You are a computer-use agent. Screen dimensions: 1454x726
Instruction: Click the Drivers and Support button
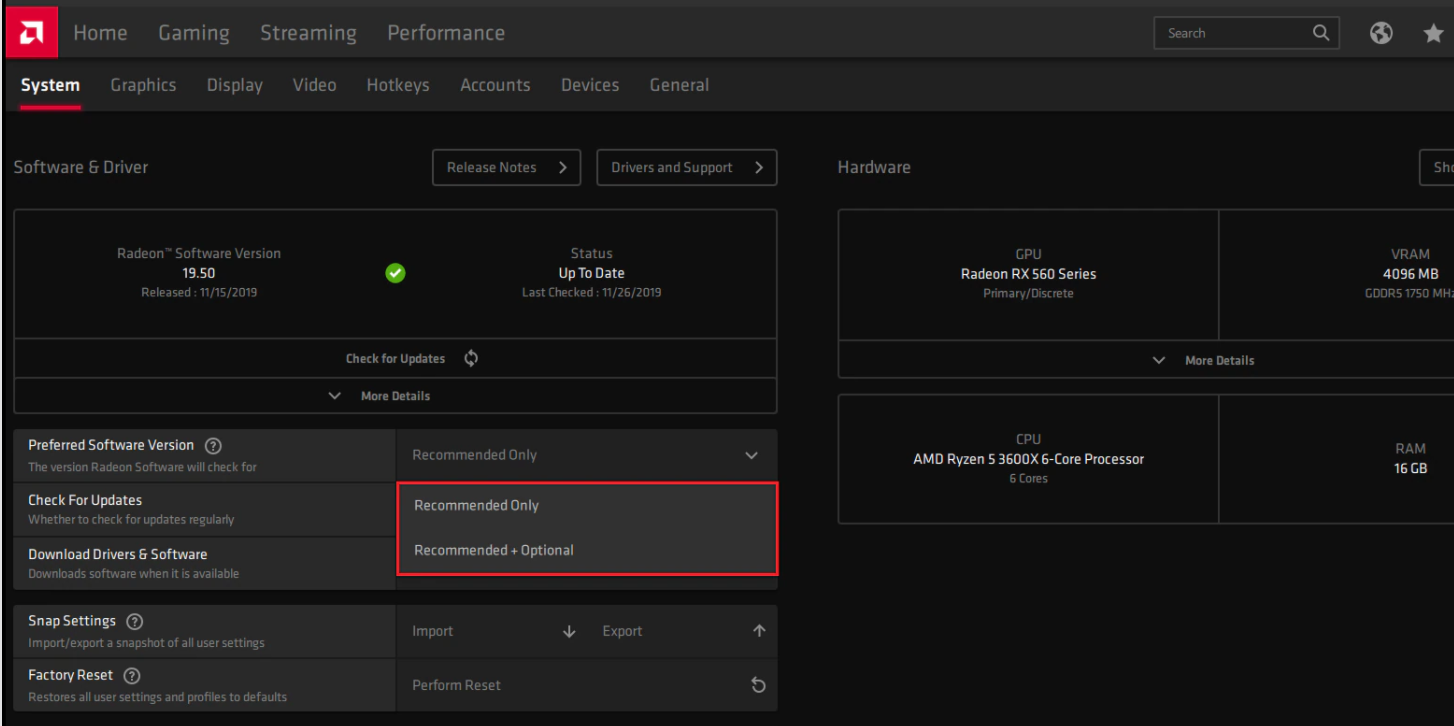(686, 167)
